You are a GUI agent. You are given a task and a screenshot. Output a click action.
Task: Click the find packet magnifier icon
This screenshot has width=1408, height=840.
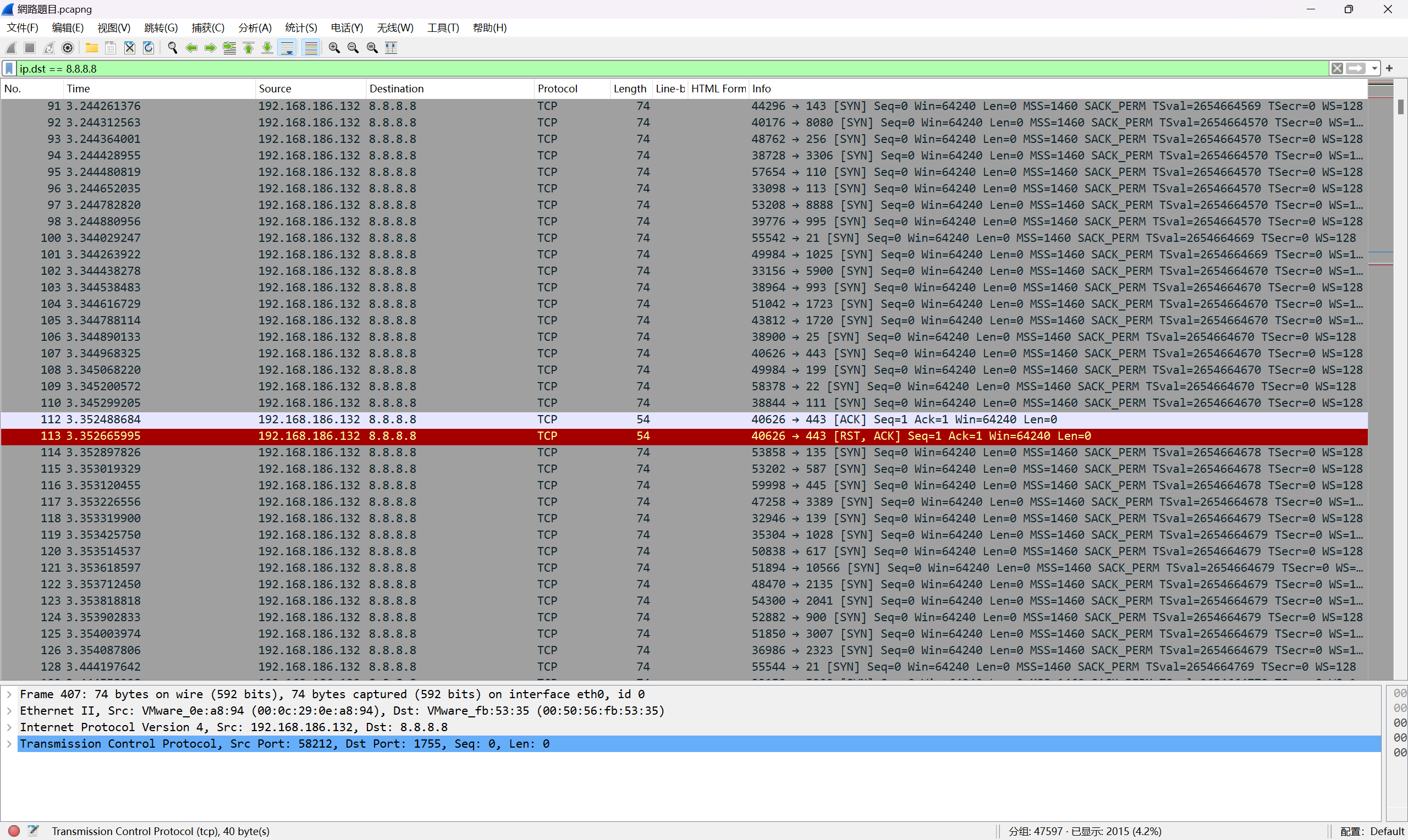click(173, 48)
